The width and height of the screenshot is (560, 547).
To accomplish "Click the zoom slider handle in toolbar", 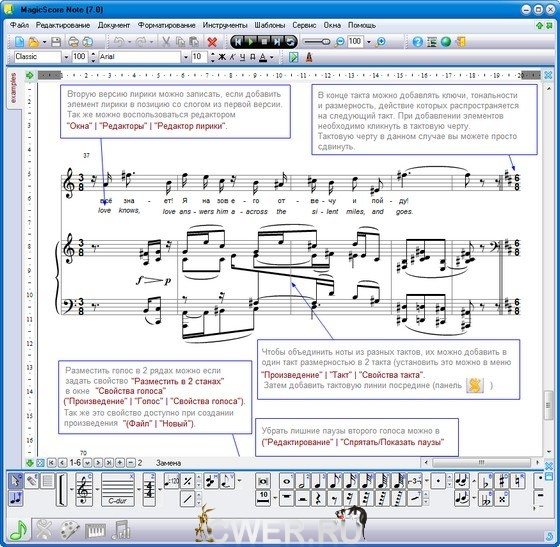I will click(326, 42).
